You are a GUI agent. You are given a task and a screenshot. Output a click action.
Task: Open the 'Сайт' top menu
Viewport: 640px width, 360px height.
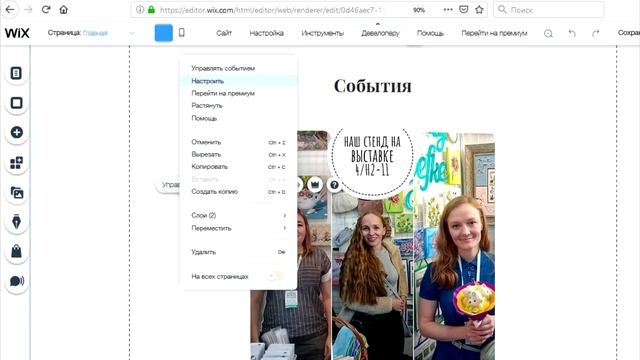[224, 33]
